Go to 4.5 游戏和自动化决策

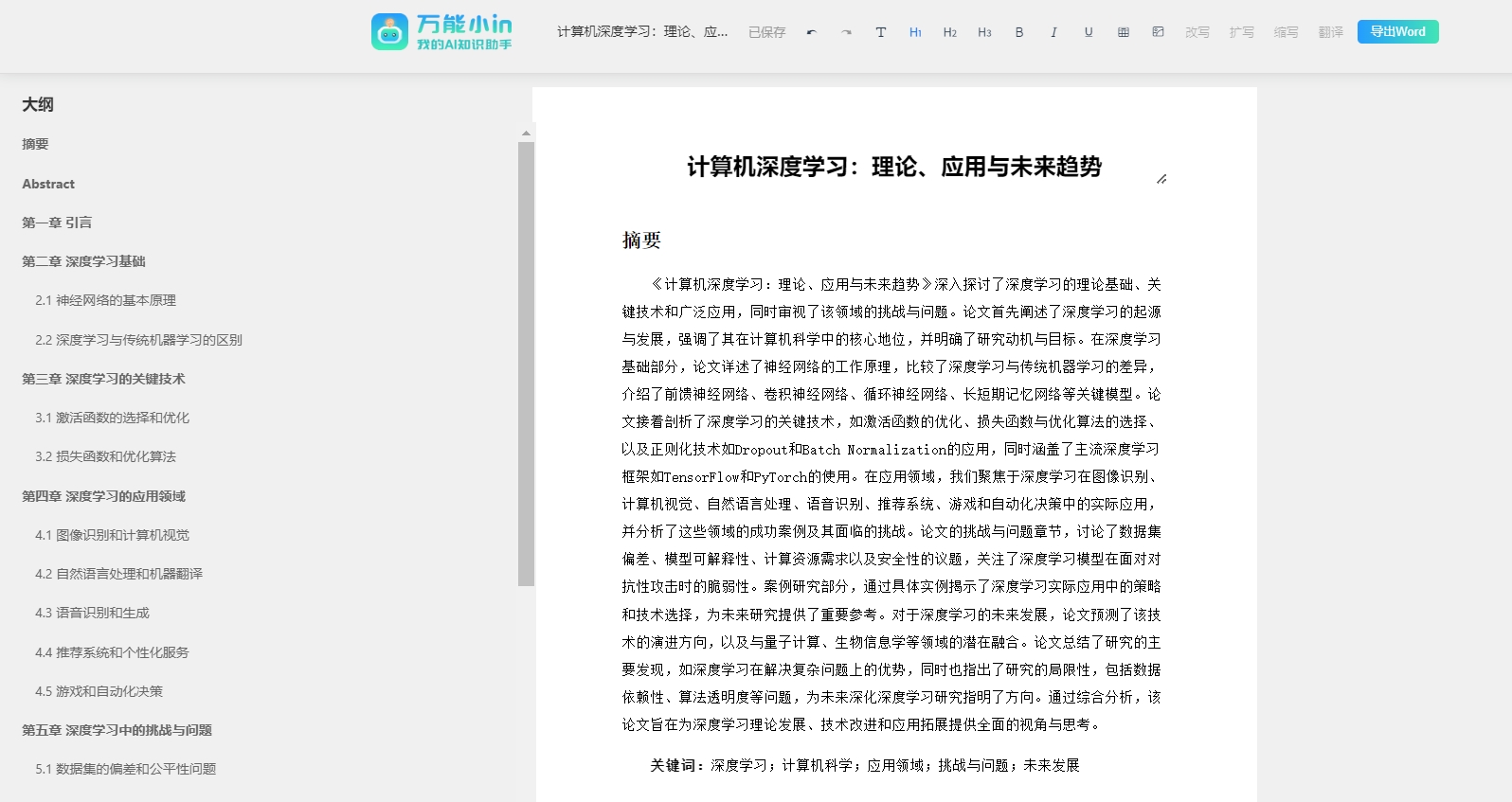[x=99, y=691]
